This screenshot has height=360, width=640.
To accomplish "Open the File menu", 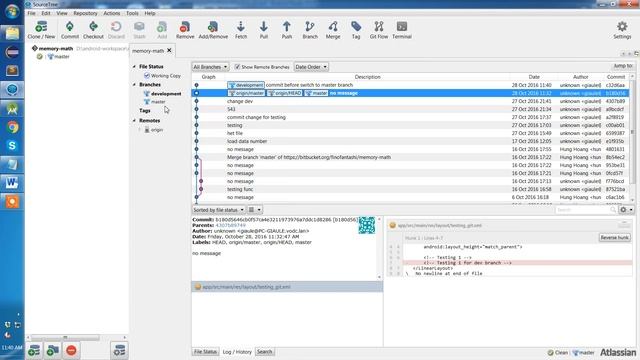I will (31, 13).
